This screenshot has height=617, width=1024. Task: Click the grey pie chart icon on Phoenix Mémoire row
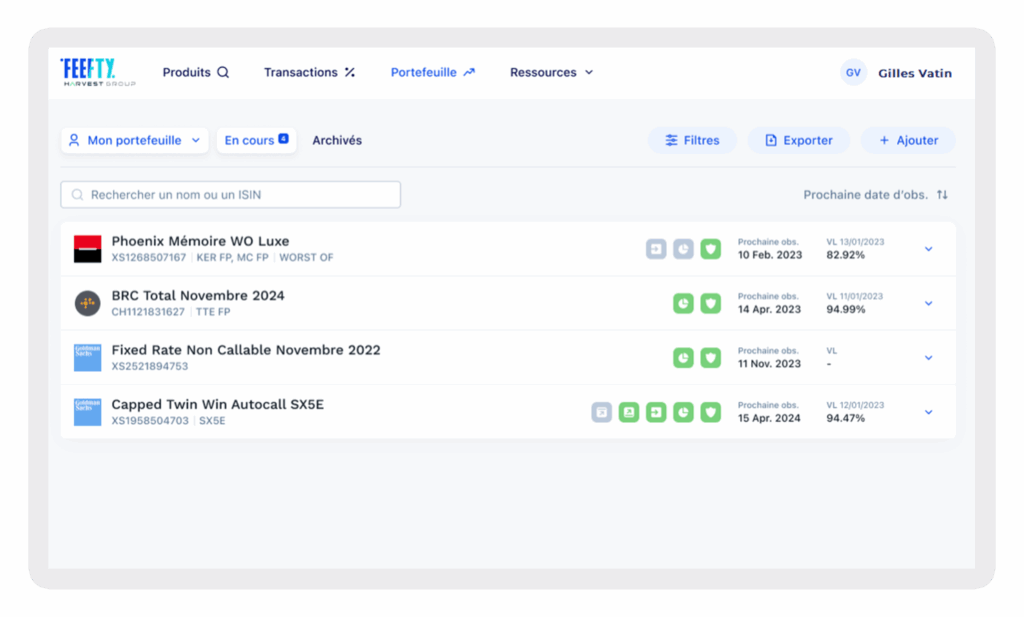coord(683,249)
